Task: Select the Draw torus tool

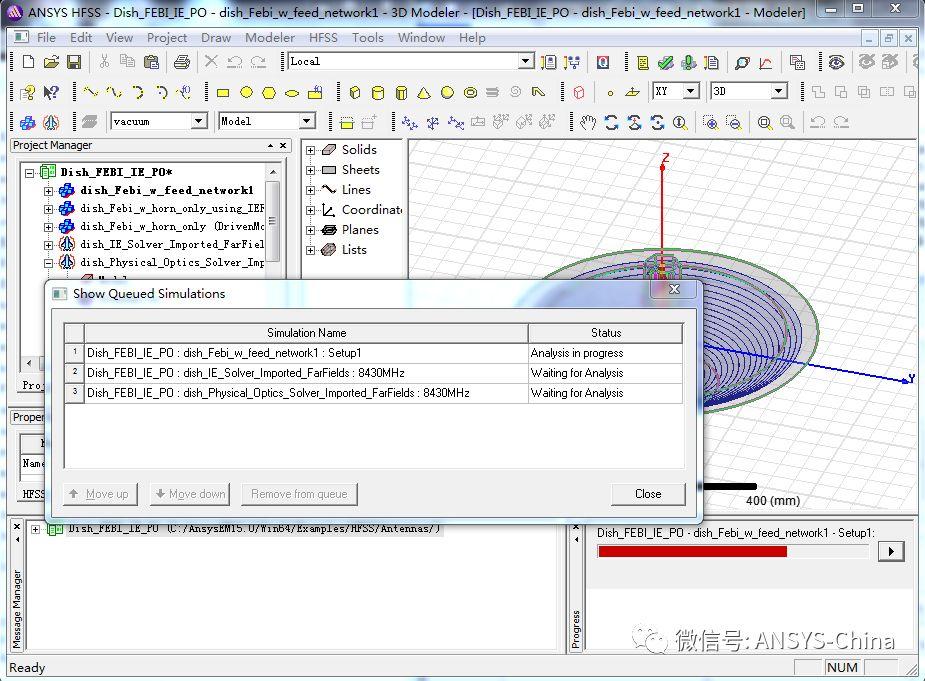Action: coord(470,93)
